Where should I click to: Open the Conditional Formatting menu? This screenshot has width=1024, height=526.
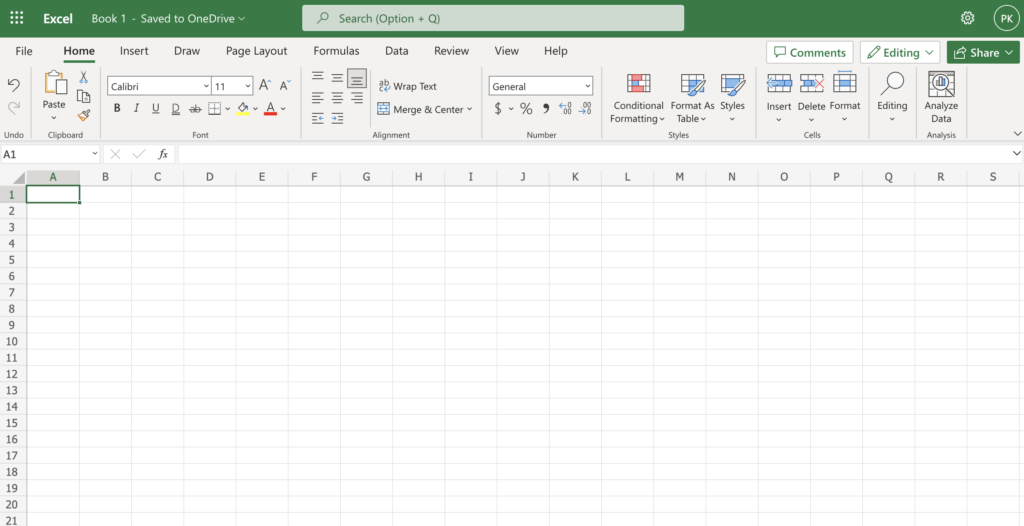click(637, 98)
